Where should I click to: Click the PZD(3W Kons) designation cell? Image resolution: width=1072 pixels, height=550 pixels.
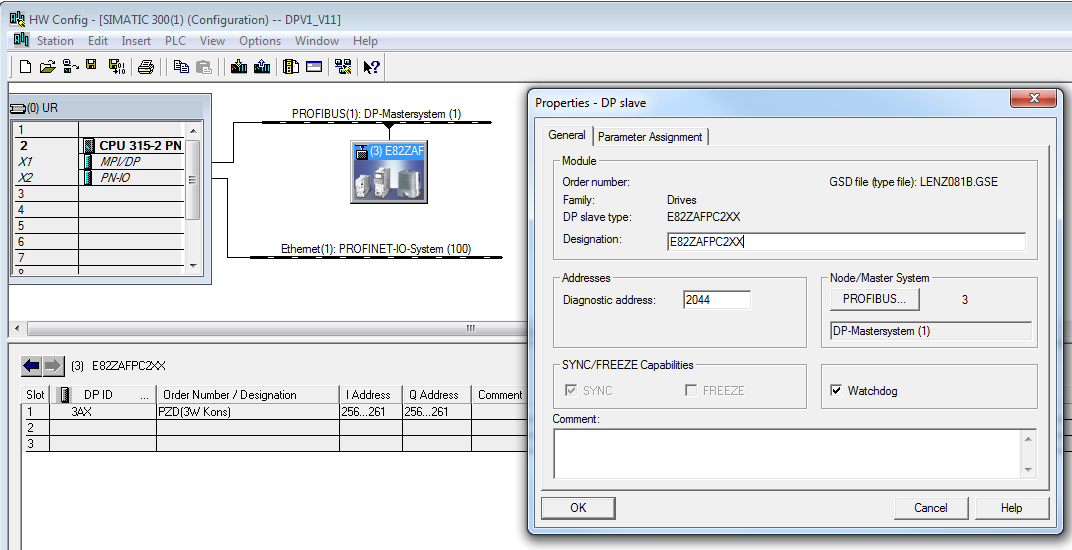(248, 412)
